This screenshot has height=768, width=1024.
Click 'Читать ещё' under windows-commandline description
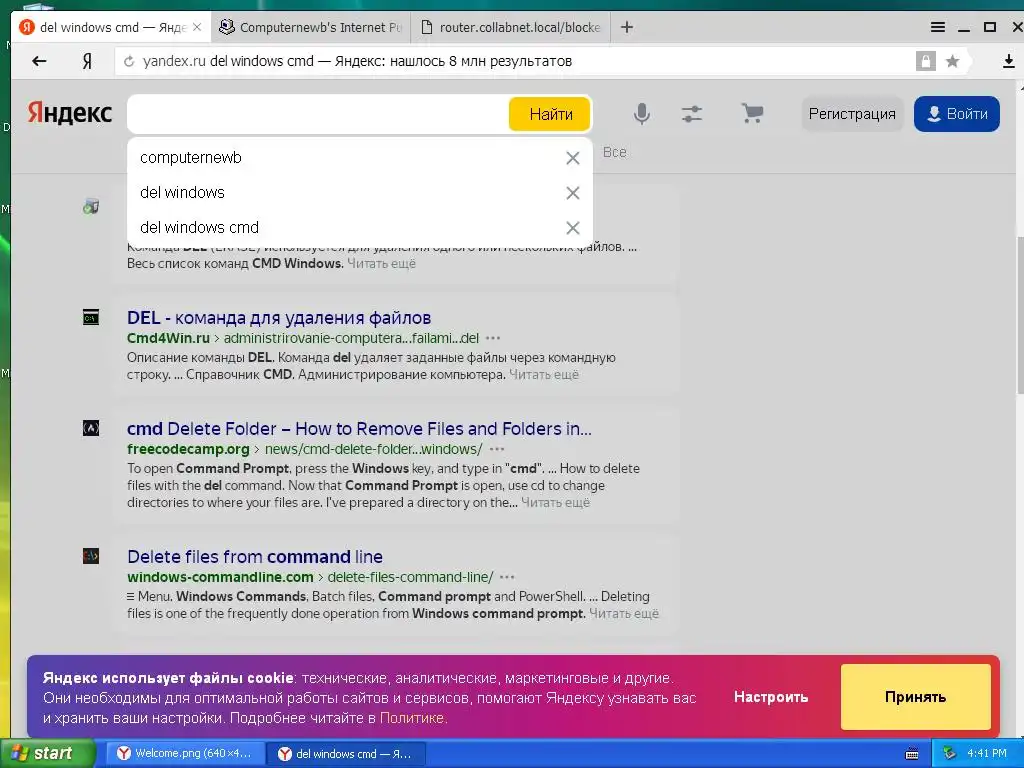(624, 614)
